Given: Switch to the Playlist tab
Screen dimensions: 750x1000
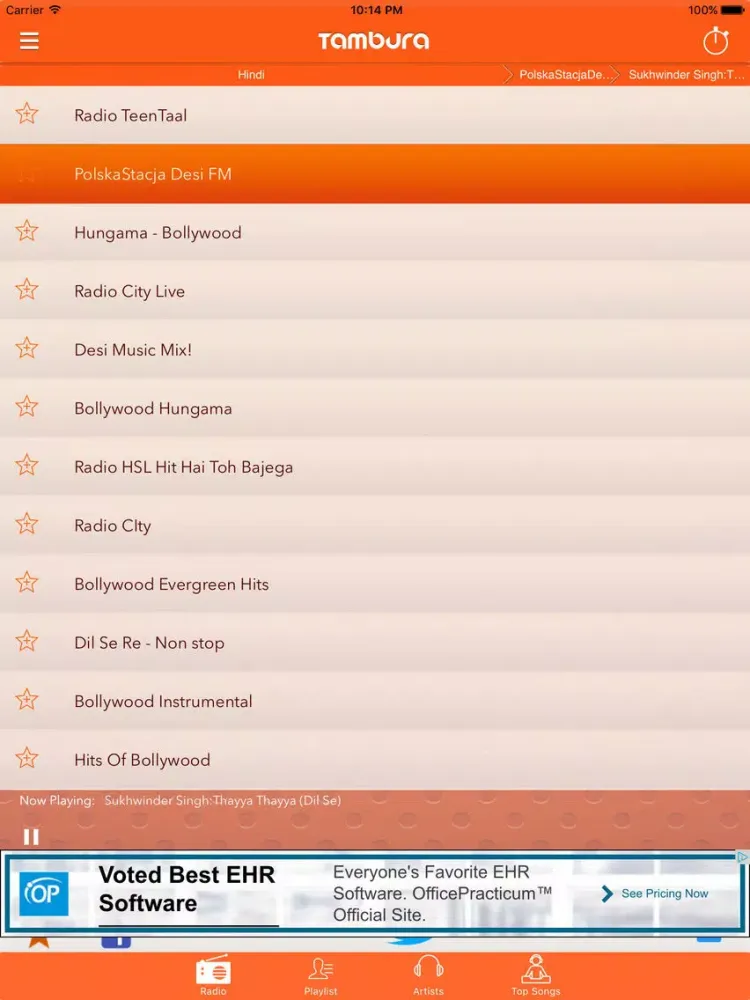Looking at the screenshot, I should point(320,976).
